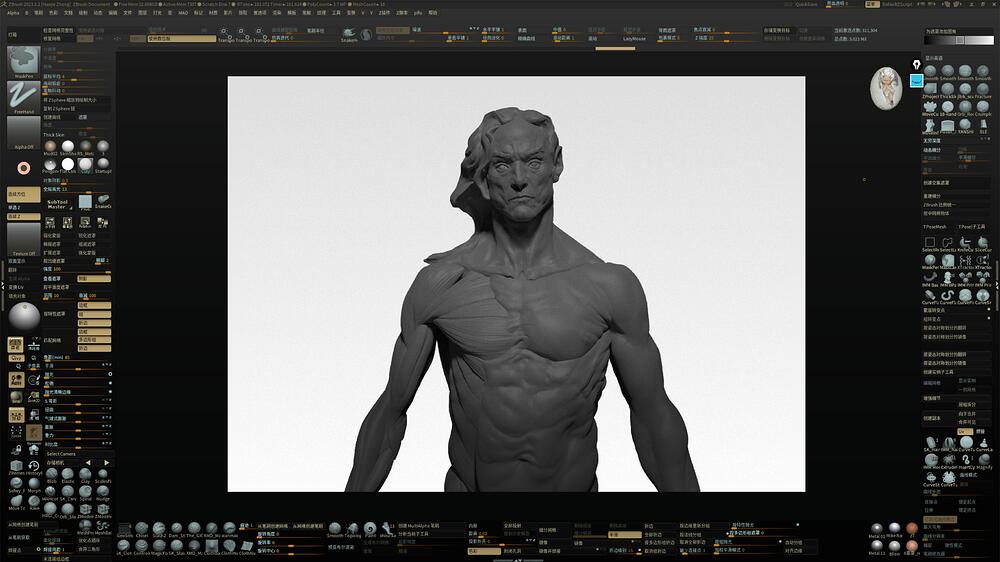Click the QuickSave button
Image resolution: width=1000 pixels, height=562 pixels.
806,4
